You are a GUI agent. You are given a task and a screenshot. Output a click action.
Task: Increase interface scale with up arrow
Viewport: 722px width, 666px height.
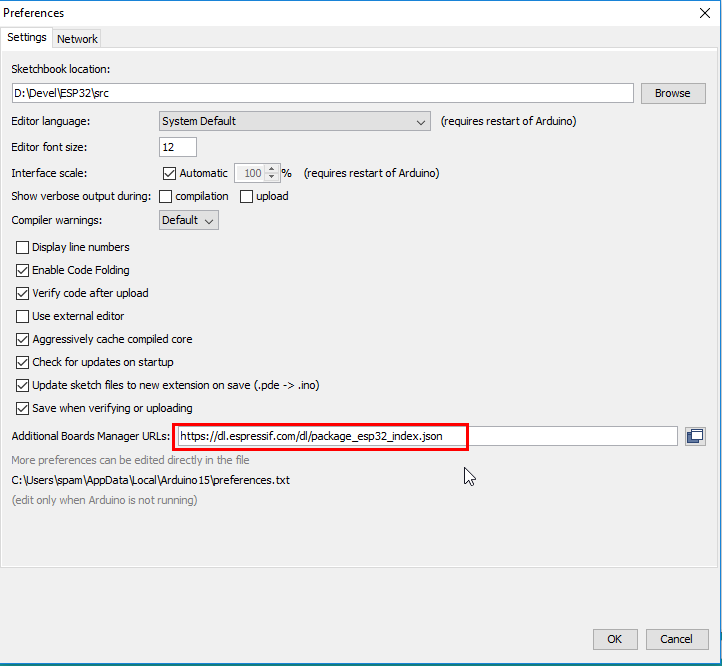click(272, 169)
